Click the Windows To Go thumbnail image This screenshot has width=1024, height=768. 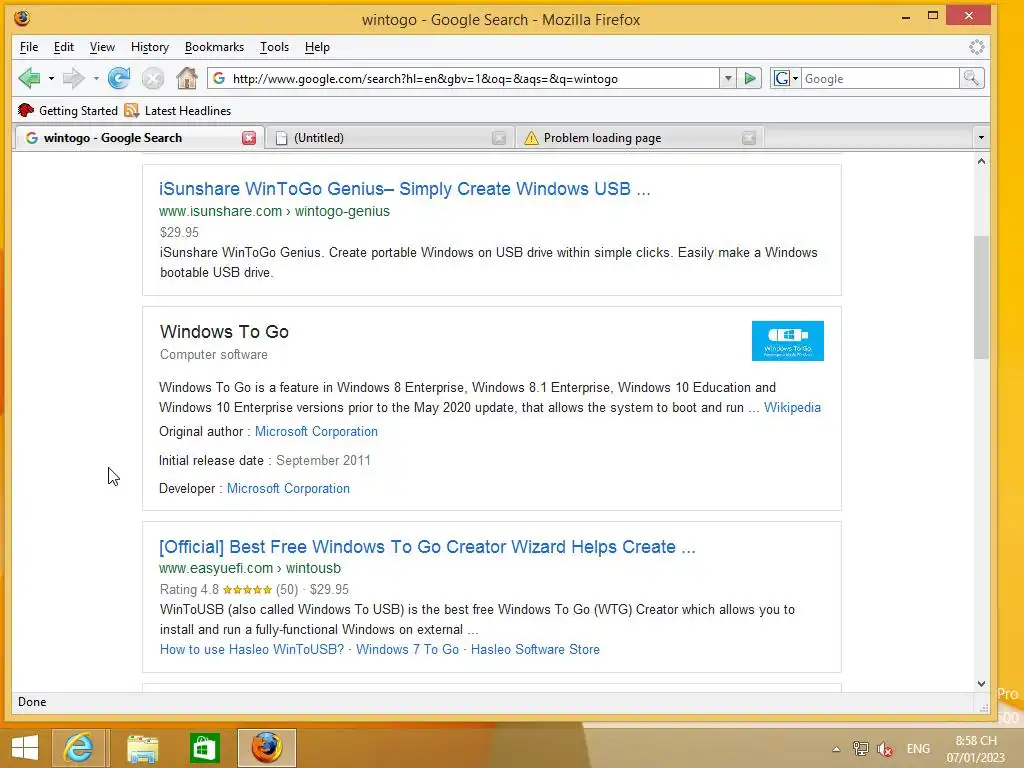pyautogui.click(x=788, y=340)
